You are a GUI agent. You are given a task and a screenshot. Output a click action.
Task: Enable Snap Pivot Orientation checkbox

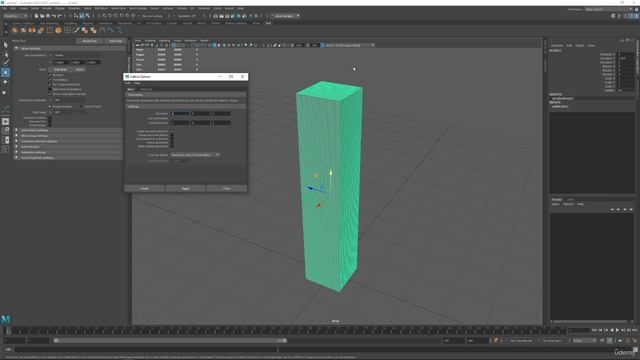tap(51, 89)
